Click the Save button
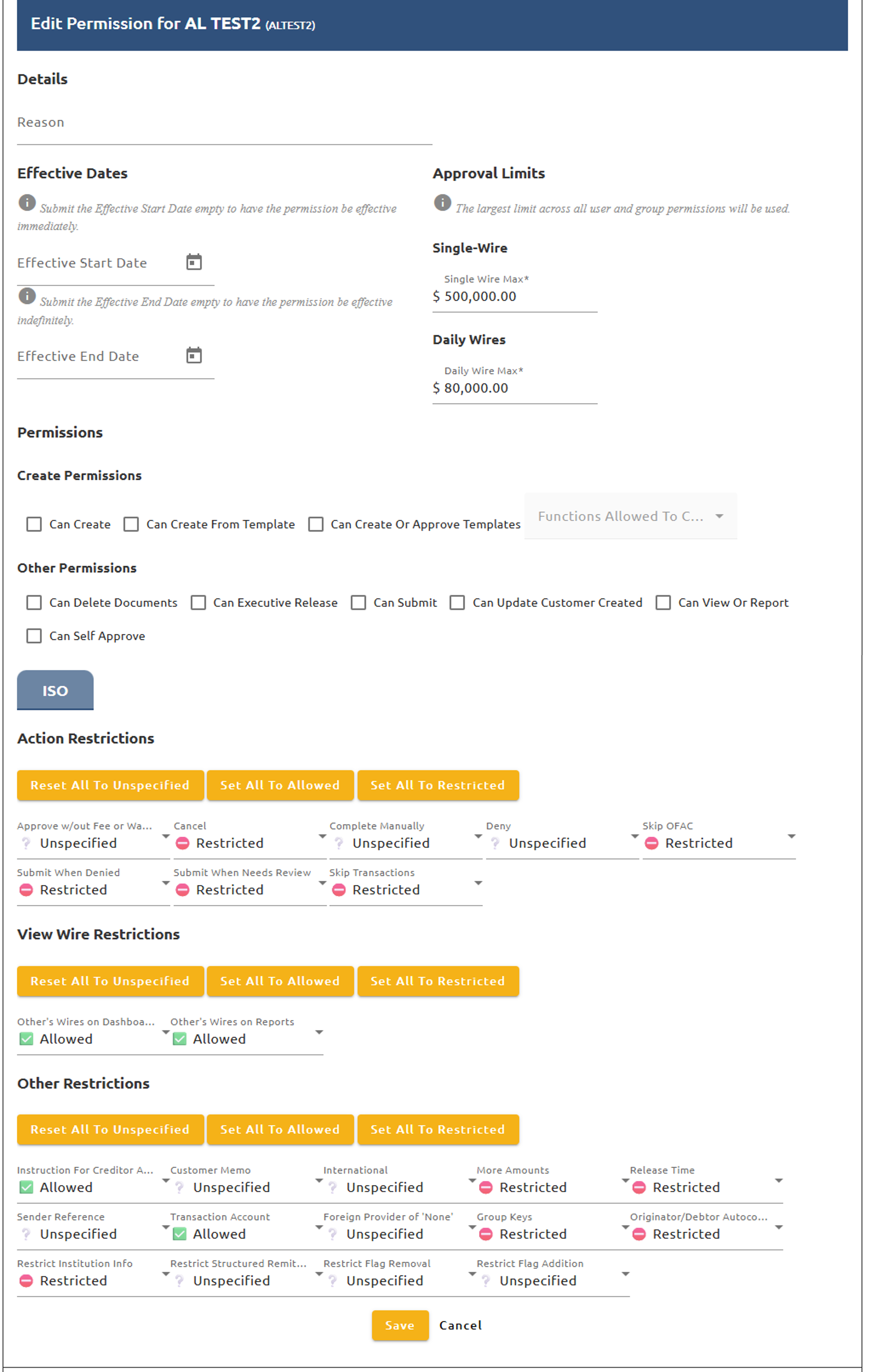Viewport: 871px width, 1372px height. tap(400, 1325)
